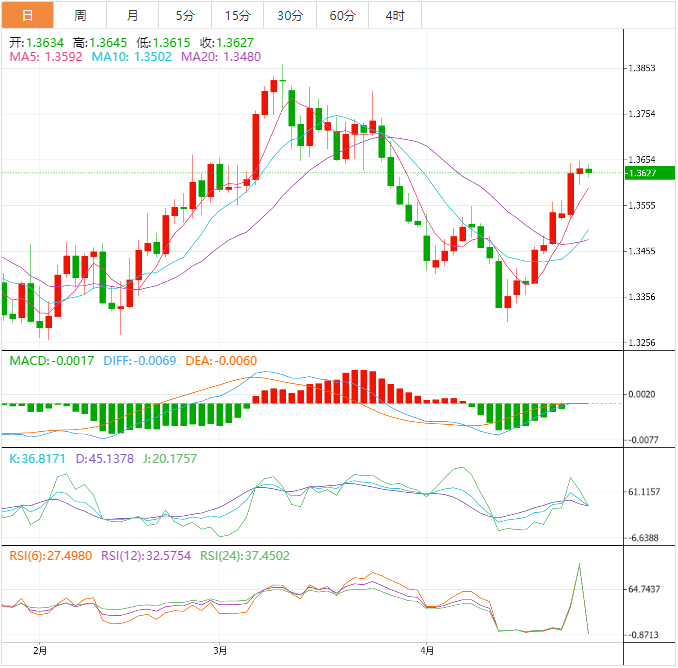Click the 3月 date marker on axis

221,650
